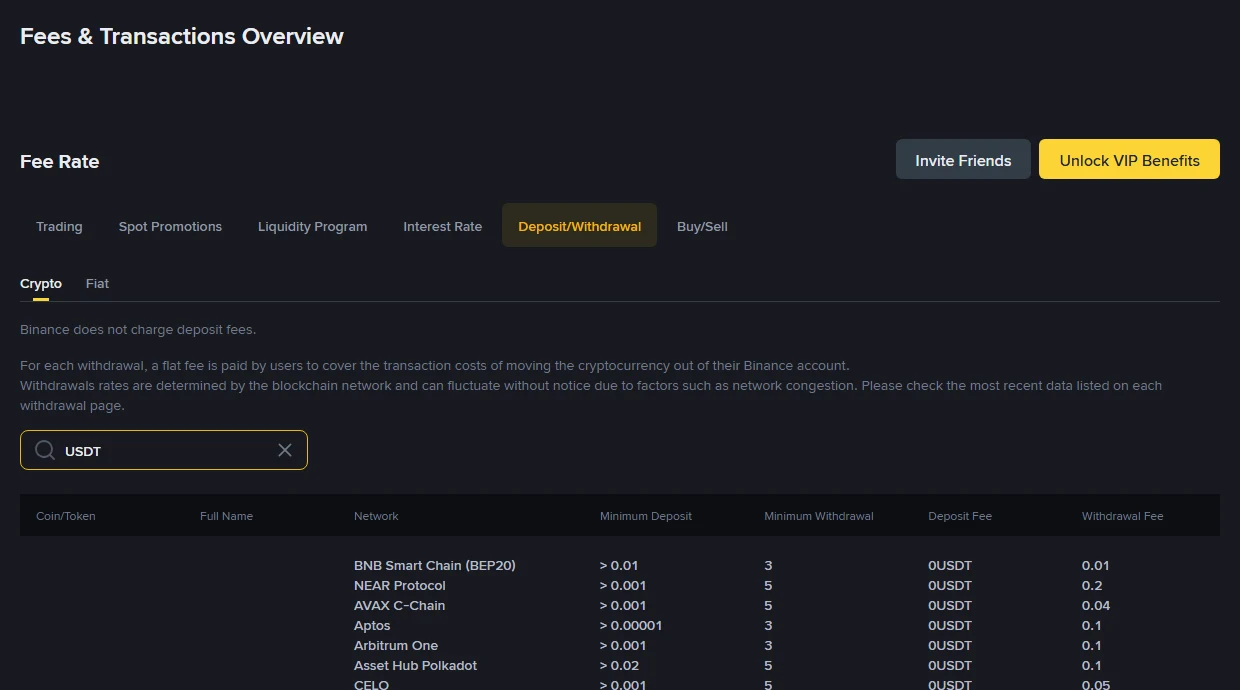Go to the Buy/Sell tab

[x=702, y=226]
